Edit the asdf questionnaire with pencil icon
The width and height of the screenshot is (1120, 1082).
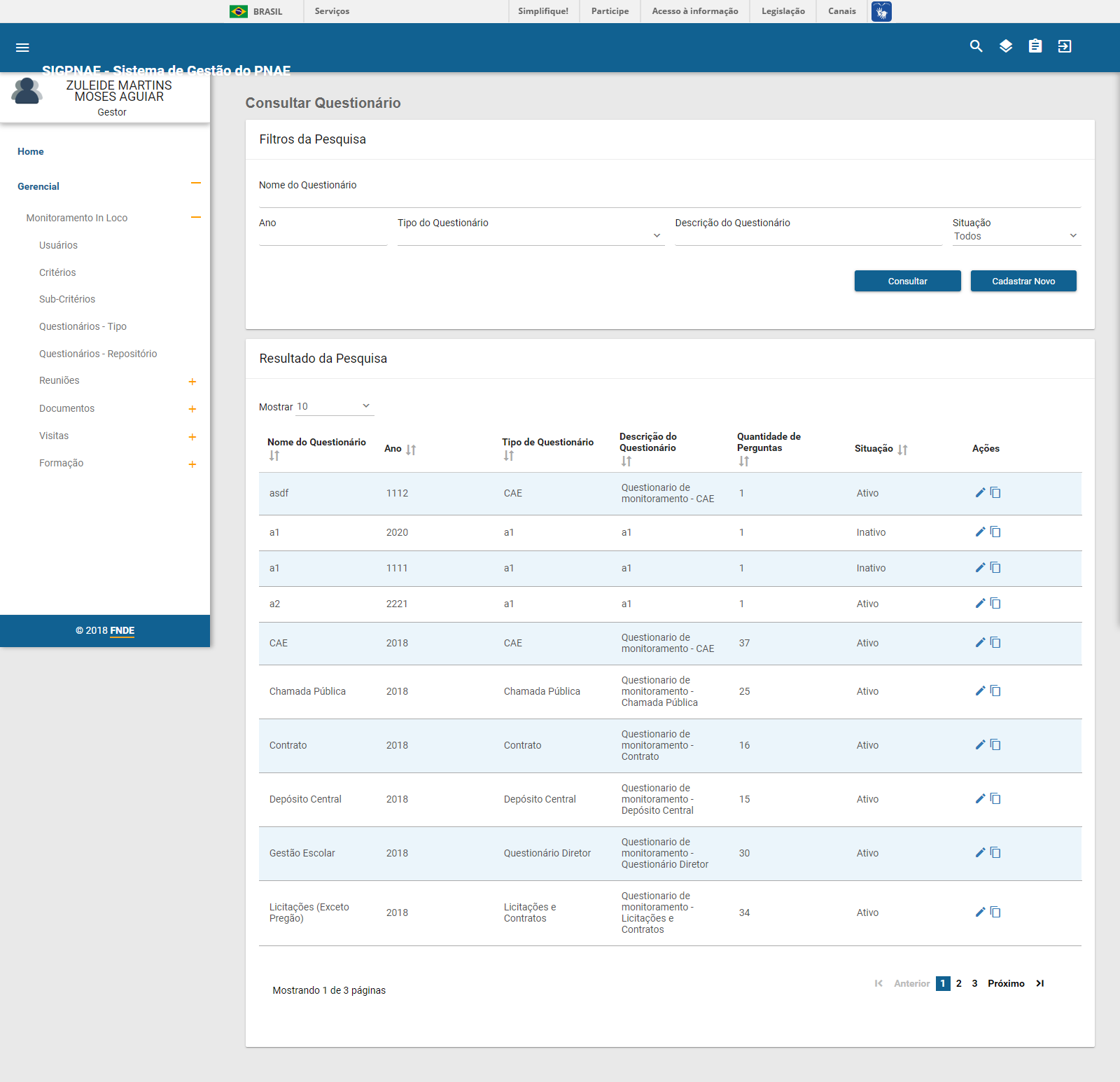coord(980,493)
